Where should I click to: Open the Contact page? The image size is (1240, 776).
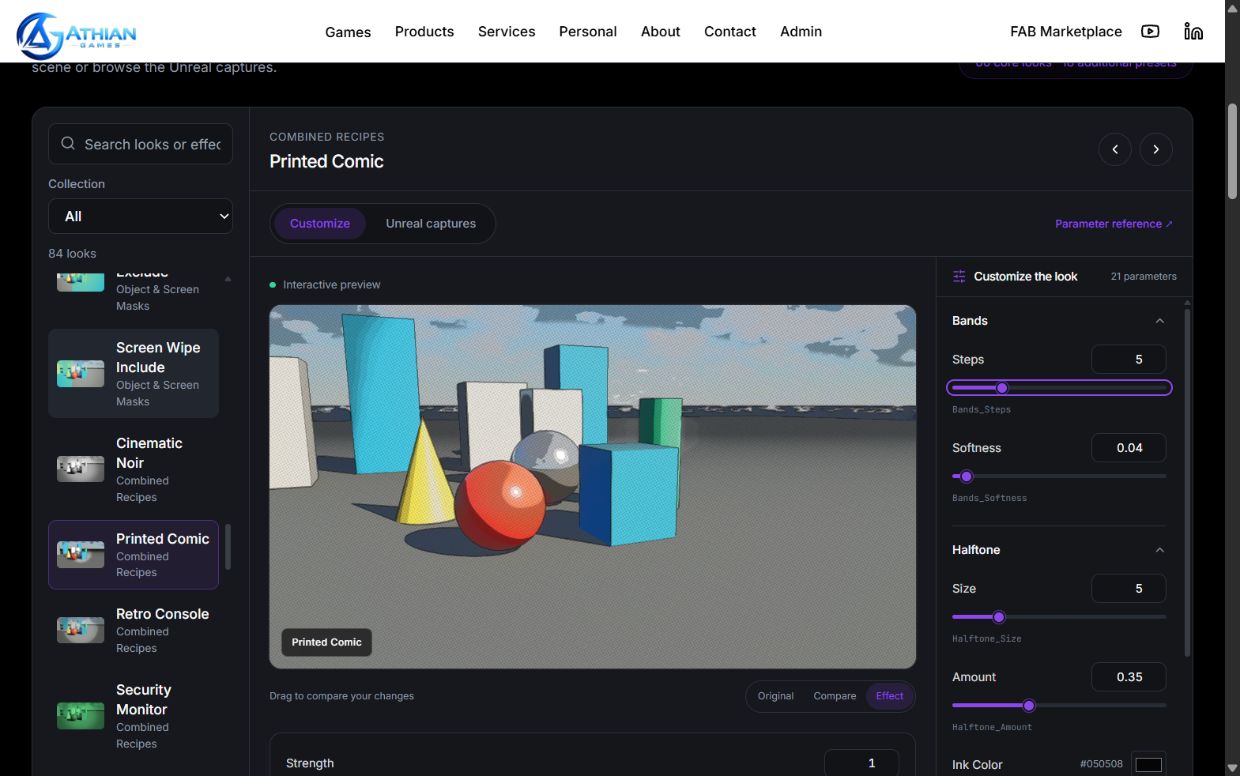coord(730,32)
